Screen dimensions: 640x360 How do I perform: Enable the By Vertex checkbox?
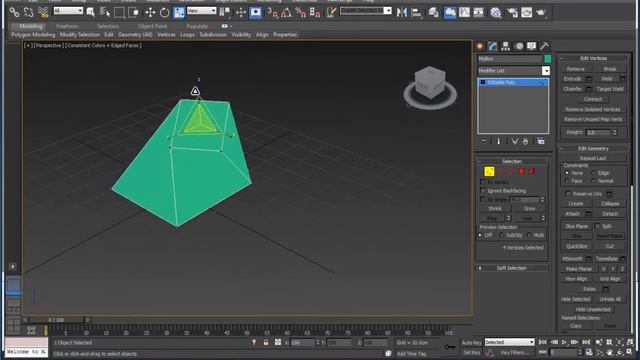tap(483, 182)
